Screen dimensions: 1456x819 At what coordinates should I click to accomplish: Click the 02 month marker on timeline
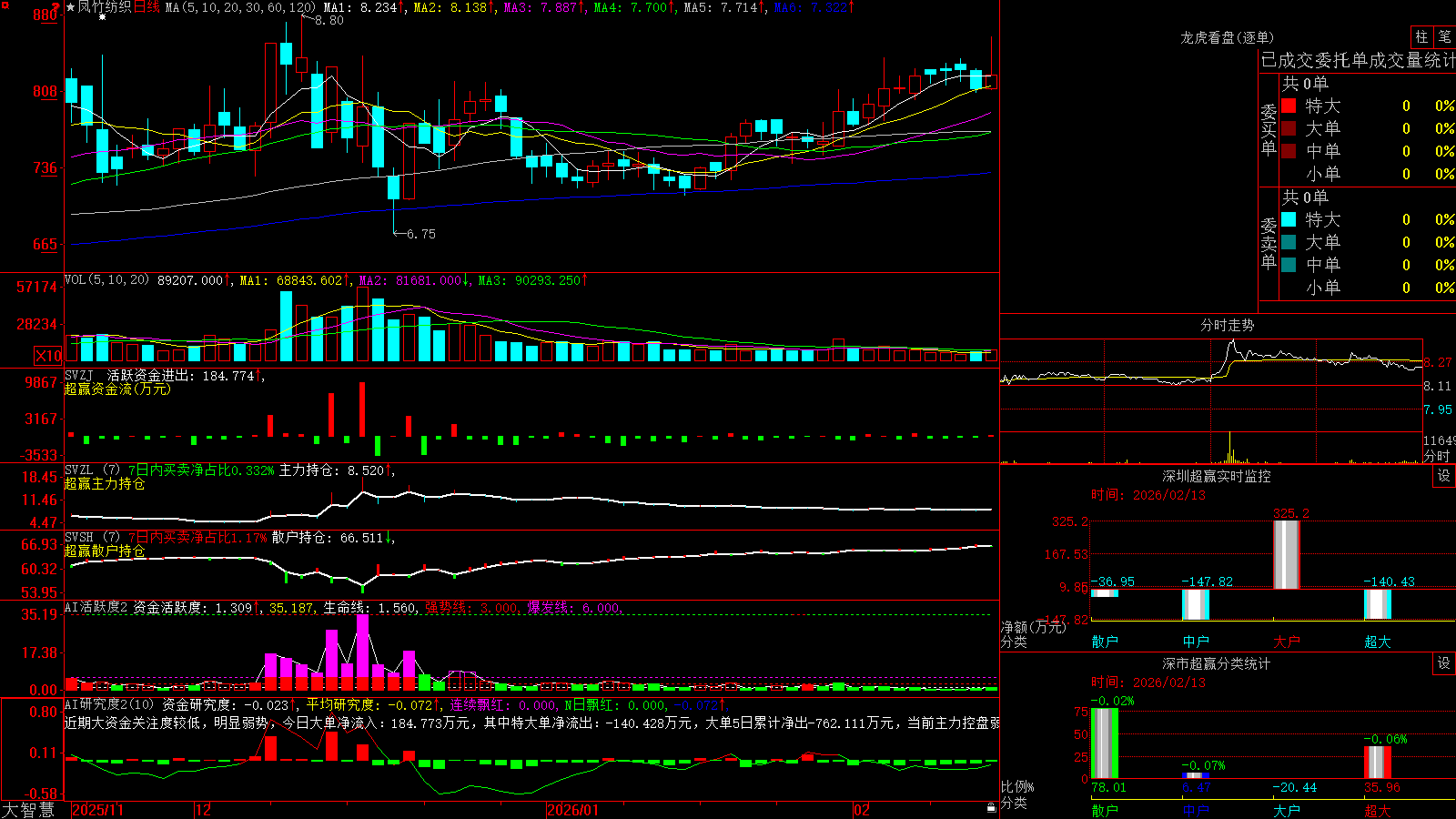(862, 810)
